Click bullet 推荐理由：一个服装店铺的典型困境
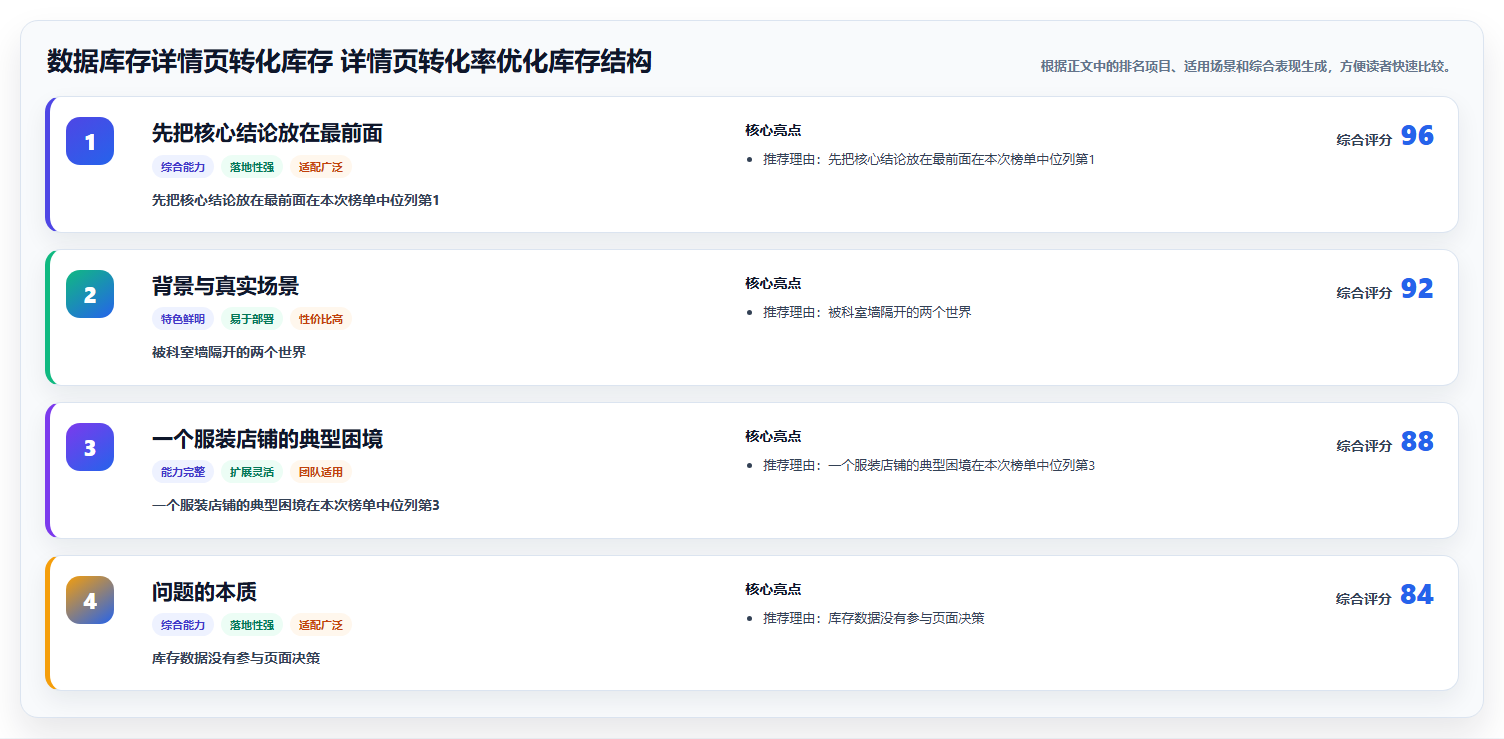The image size is (1504, 739). pyautogui.click(x=929, y=465)
